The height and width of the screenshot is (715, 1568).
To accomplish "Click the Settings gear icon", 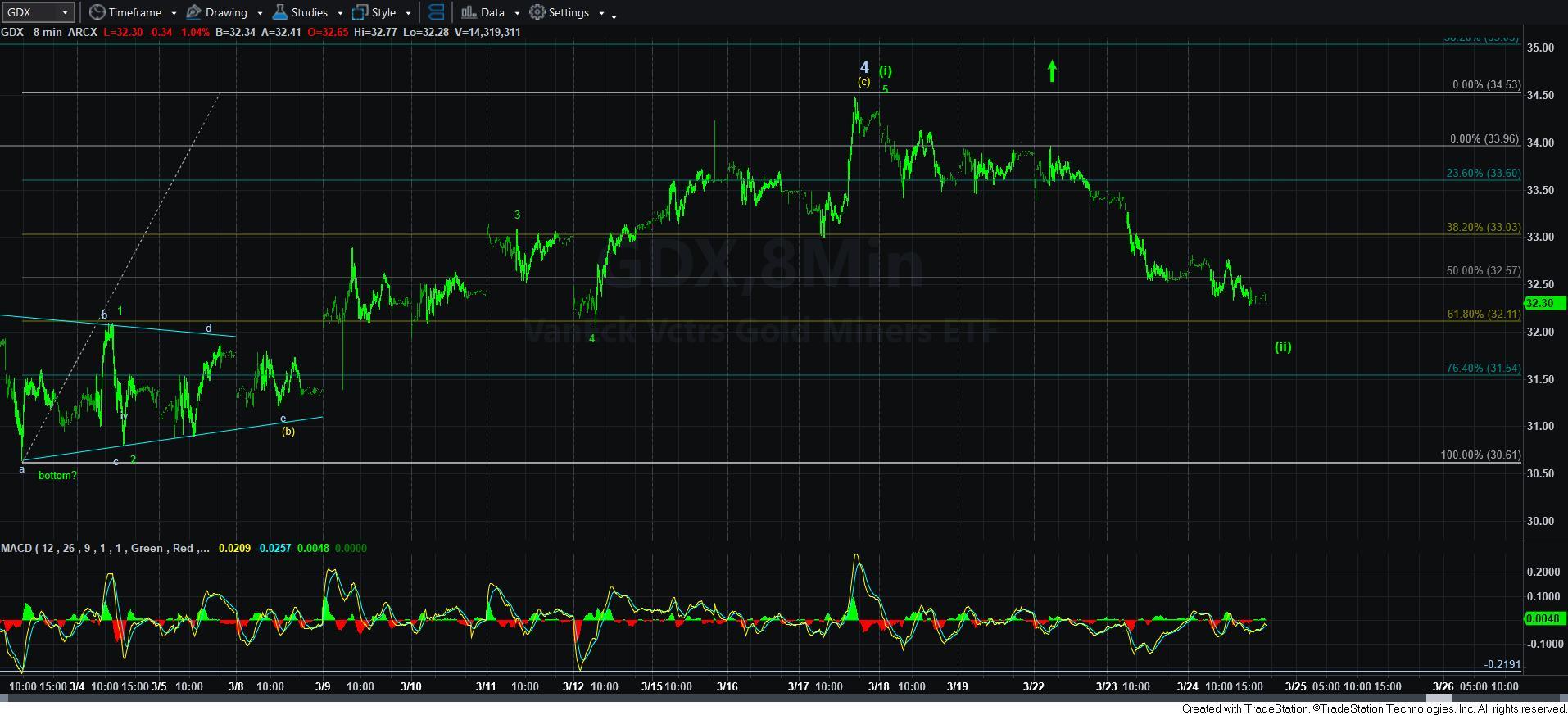I will 537,12.
